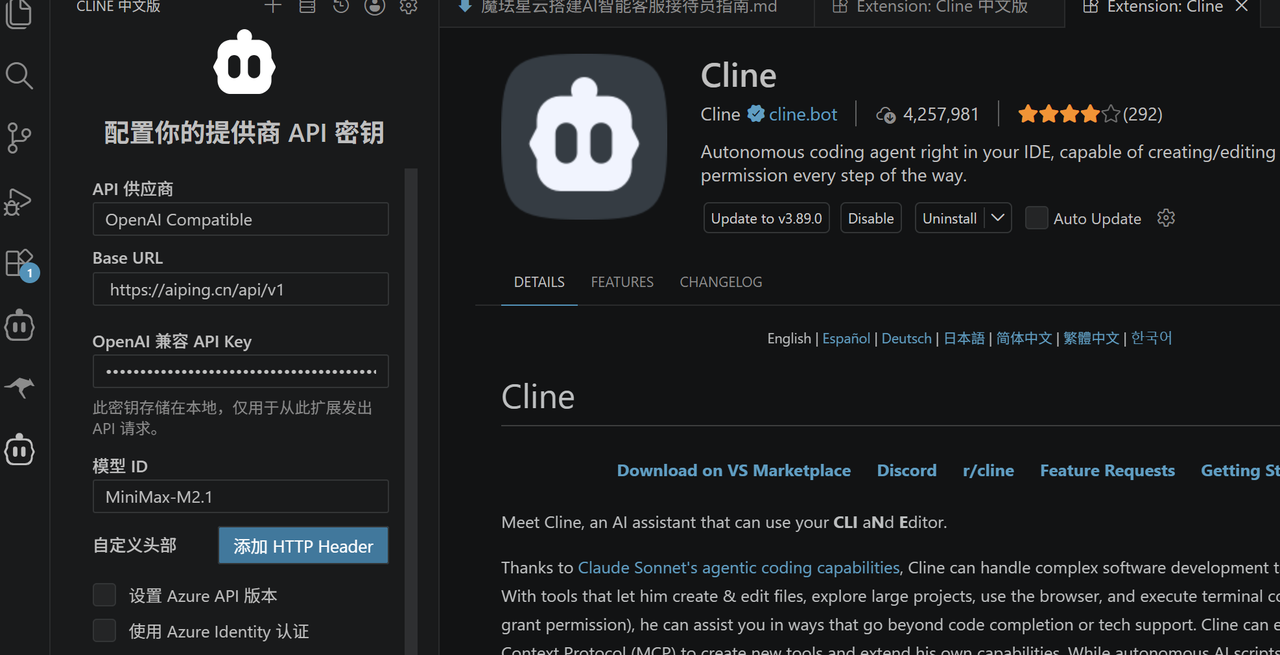Select the DETAILS tab
Viewport: 1280px width, 655px height.
tap(539, 282)
